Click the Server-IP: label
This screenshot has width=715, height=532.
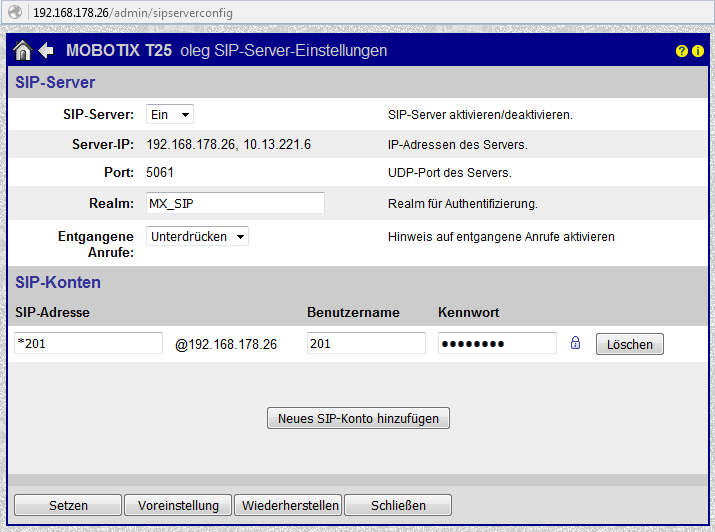click(x=103, y=145)
